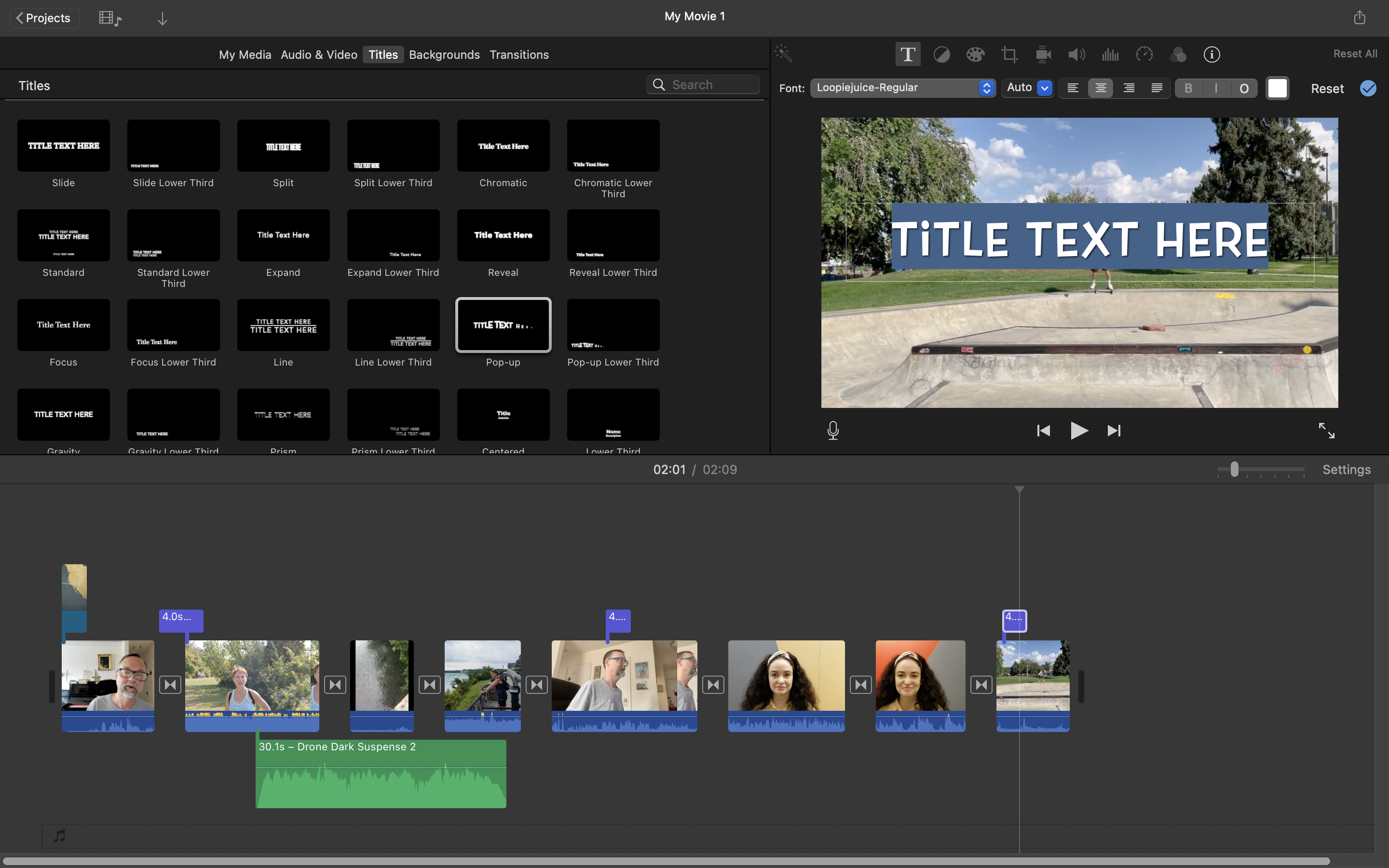This screenshot has width=1389, height=868.
Task: Apply title changes with blue checkmark
Action: (x=1368, y=88)
